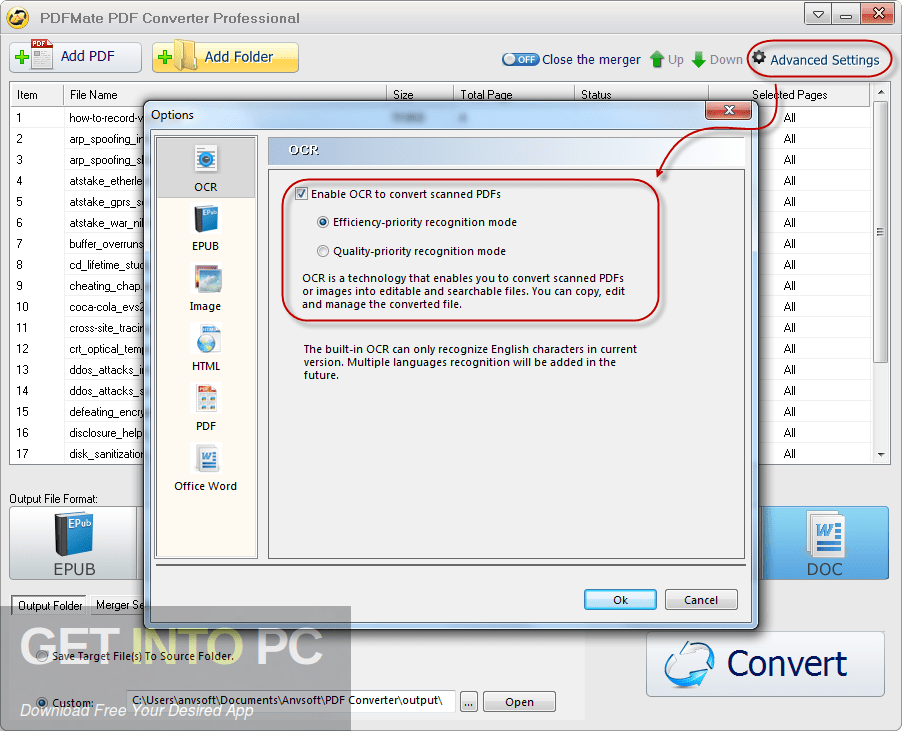Move item Down with green arrow
The width and height of the screenshot is (902, 731).
(x=717, y=60)
